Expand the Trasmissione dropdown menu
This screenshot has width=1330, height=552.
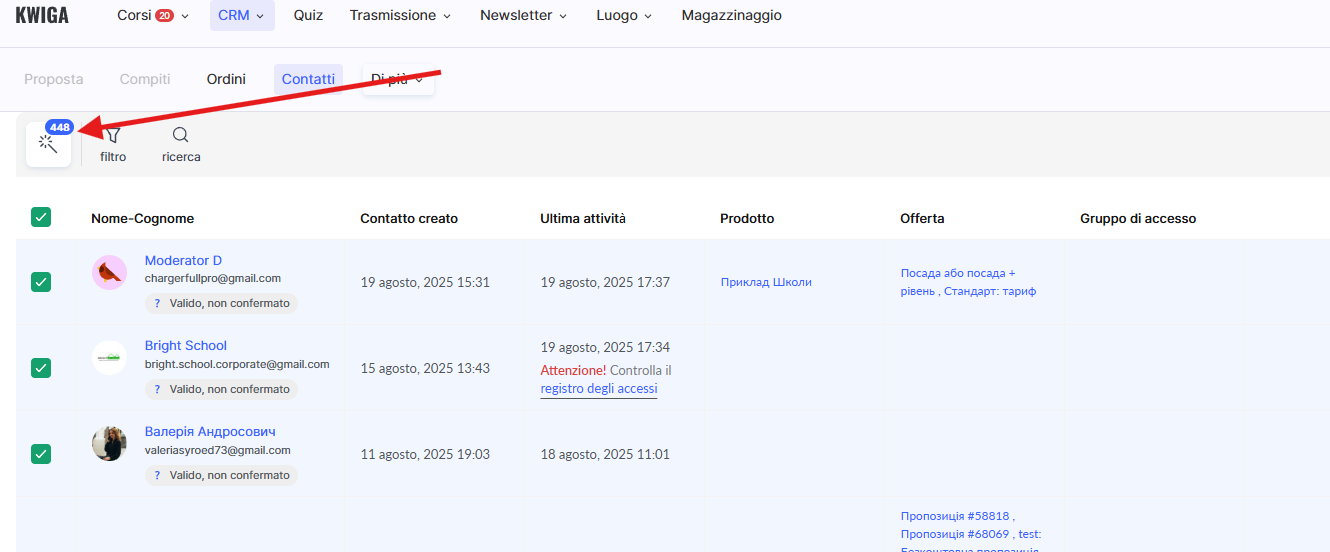coord(400,16)
